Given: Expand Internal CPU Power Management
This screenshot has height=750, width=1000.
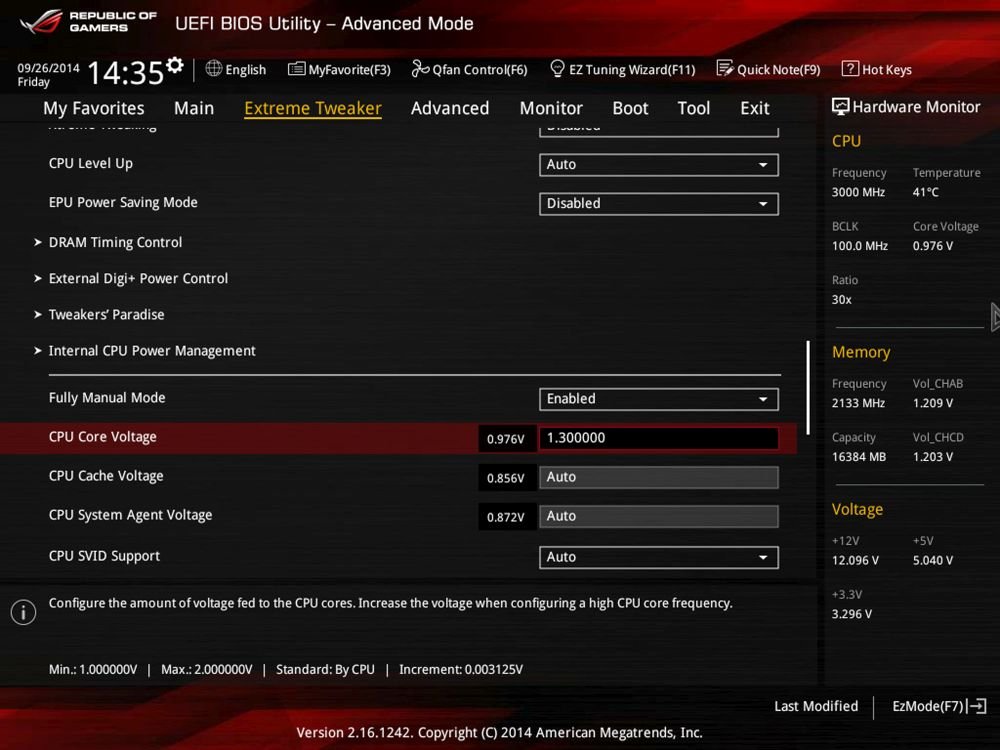Looking at the screenshot, I should click(x=152, y=351).
